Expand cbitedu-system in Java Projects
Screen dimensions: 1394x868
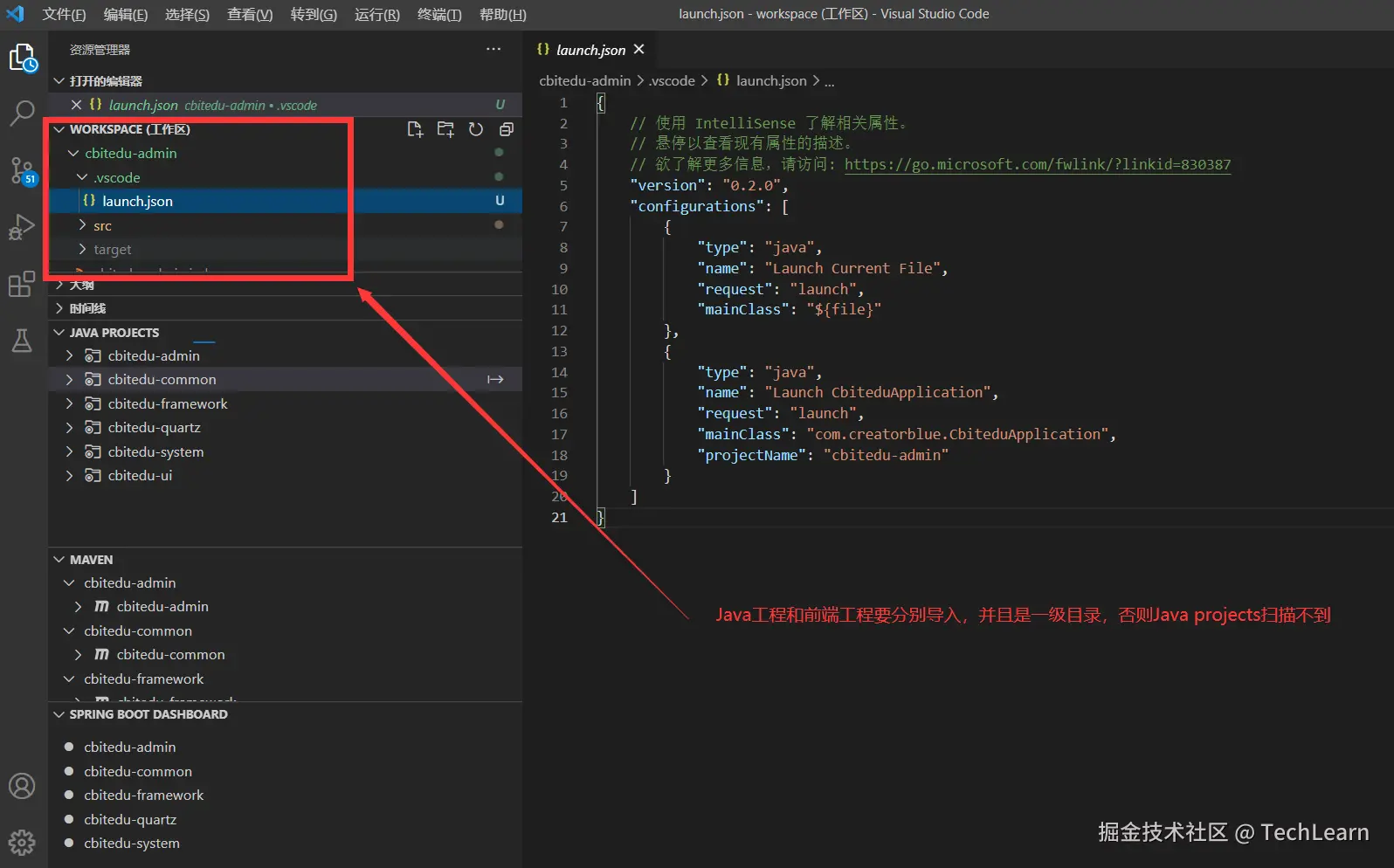[x=69, y=452]
